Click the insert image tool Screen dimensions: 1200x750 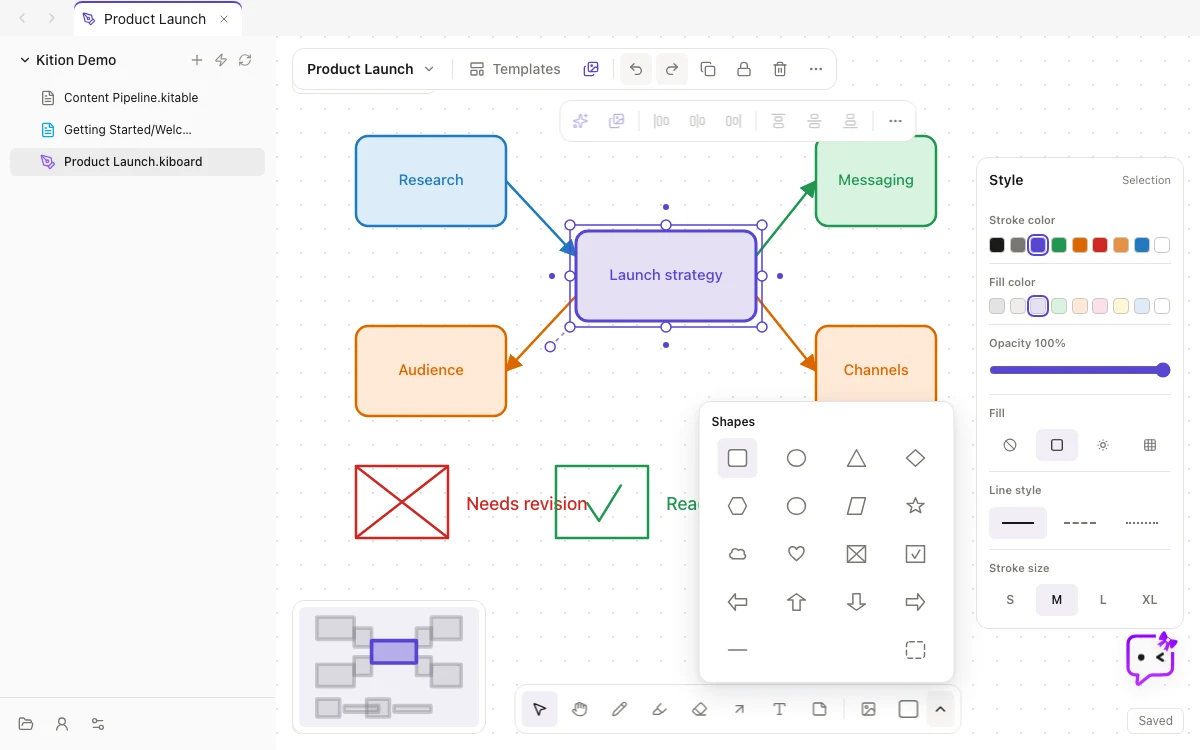click(869, 709)
